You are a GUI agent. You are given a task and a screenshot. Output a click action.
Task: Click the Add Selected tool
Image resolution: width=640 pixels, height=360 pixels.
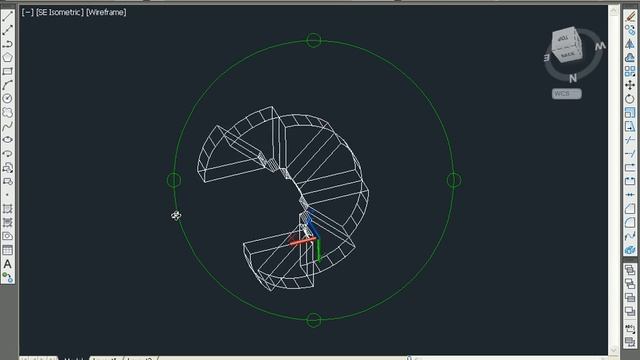point(7,278)
